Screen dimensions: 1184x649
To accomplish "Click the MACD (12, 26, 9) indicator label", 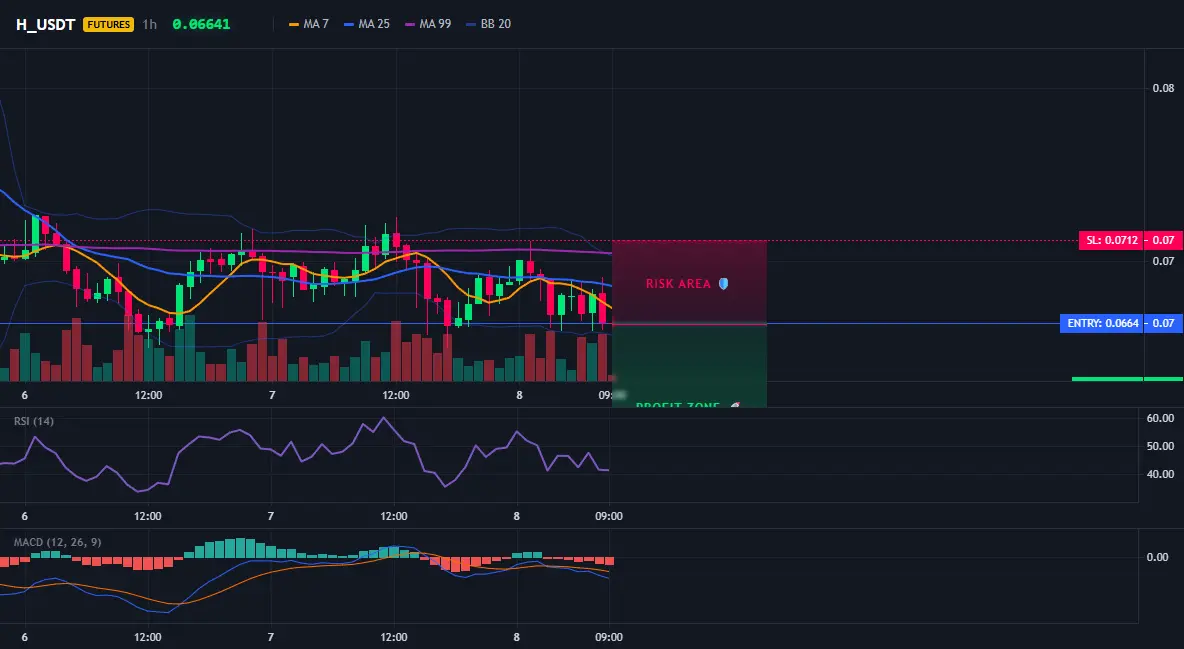I will point(57,542).
